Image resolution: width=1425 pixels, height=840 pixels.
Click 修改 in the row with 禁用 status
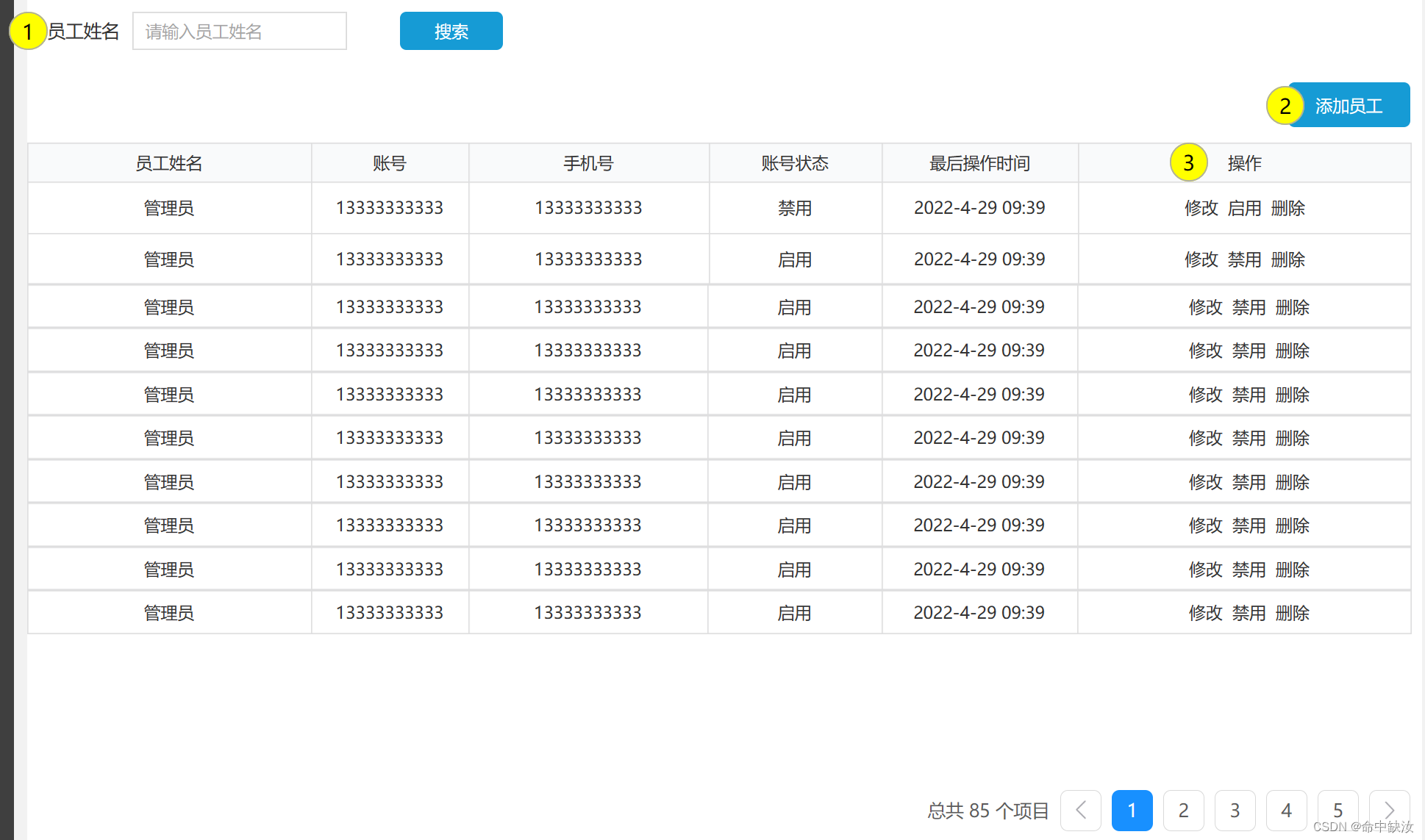click(1201, 208)
